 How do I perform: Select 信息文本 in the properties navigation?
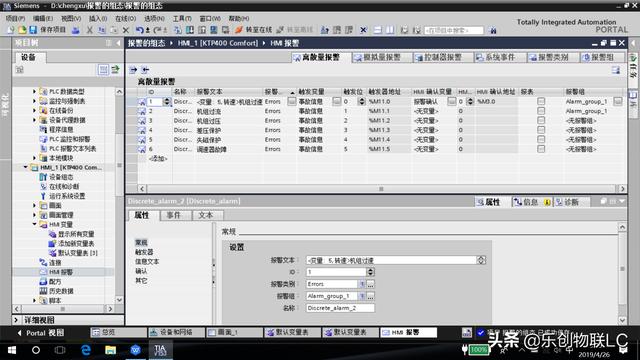point(147,262)
